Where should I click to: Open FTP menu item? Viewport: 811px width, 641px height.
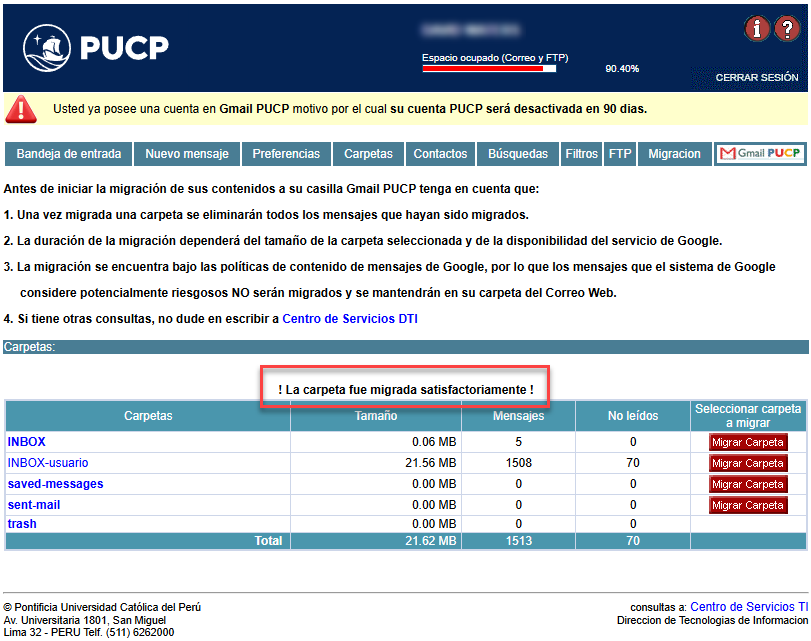pos(620,154)
